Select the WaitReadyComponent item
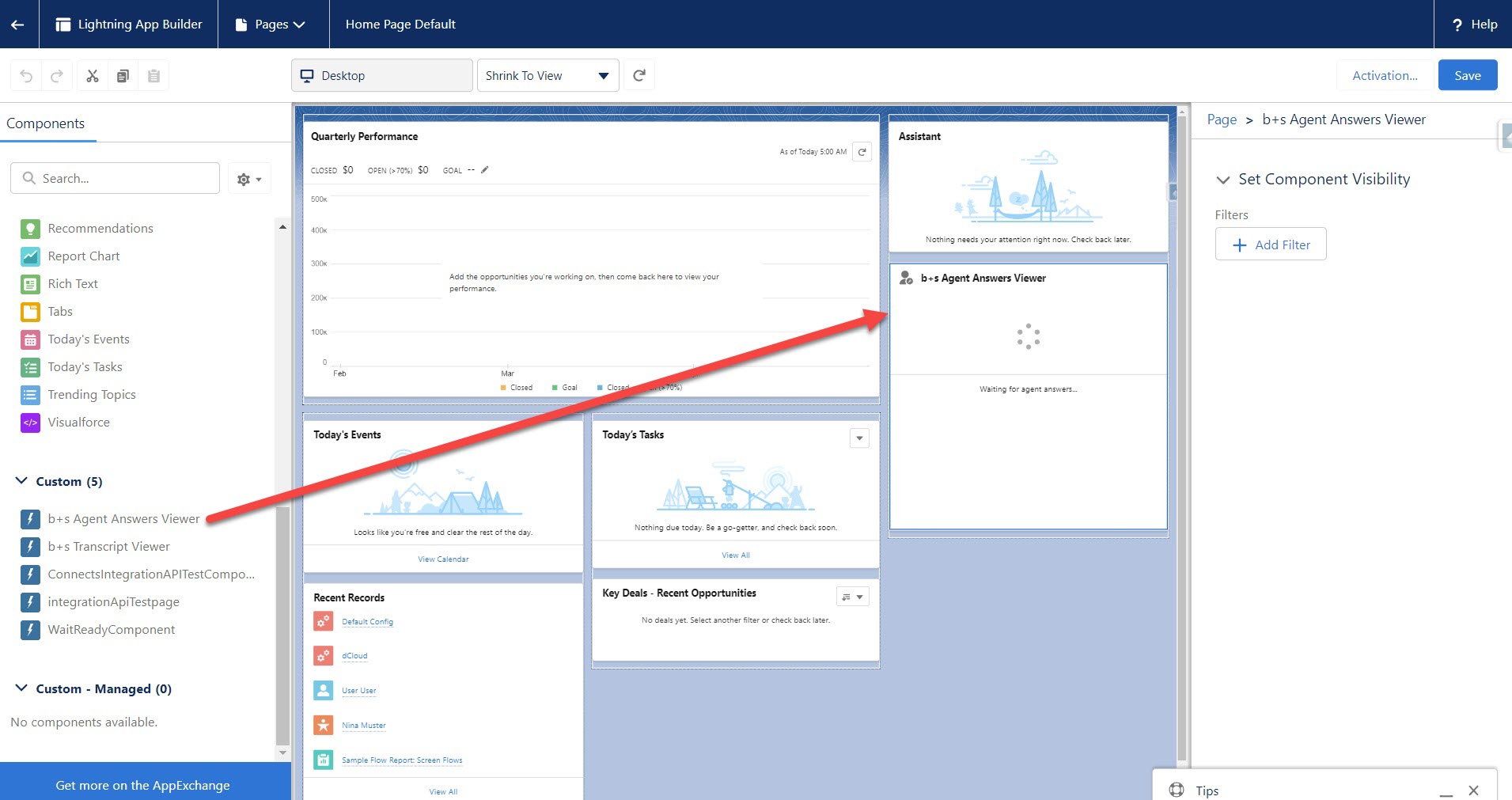The width and height of the screenshot is (1512, 800). click(111, 630)
